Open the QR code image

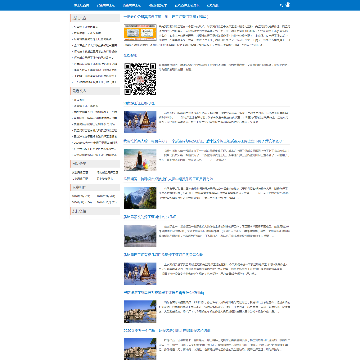click(140, 79)
